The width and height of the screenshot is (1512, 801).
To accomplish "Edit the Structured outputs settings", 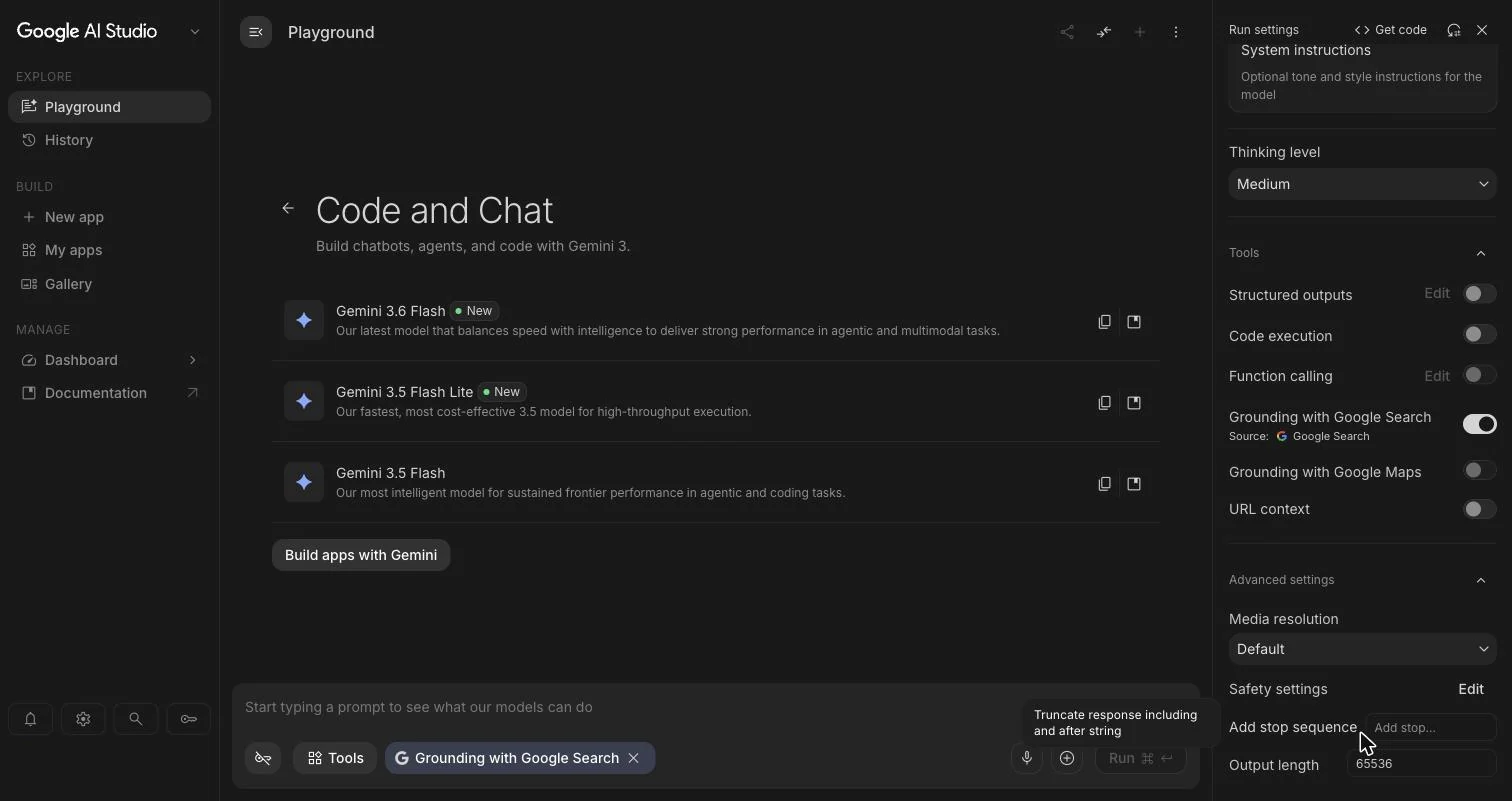I will tap(1437, 294).
